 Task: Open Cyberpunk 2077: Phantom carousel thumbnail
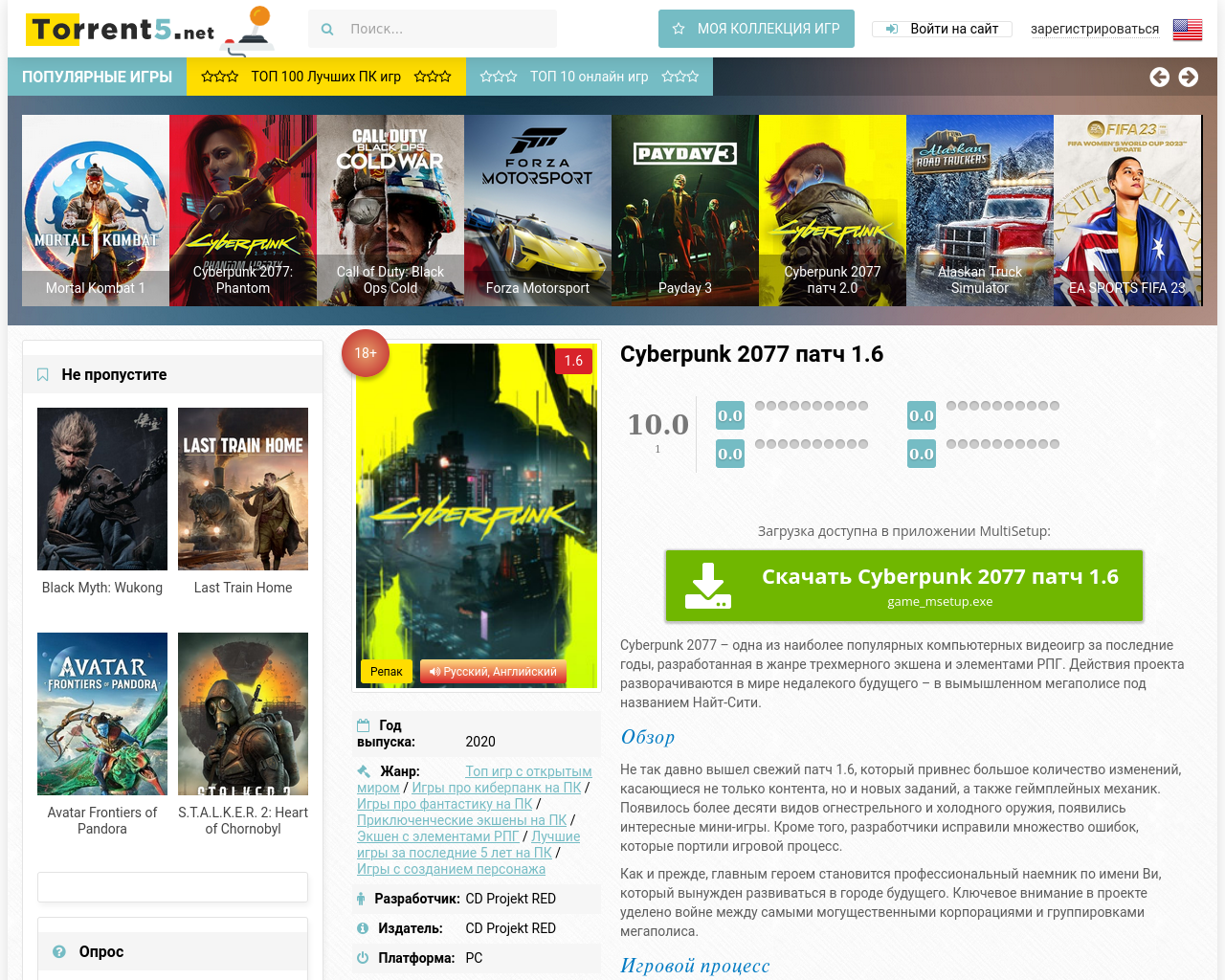coord(243,211)
